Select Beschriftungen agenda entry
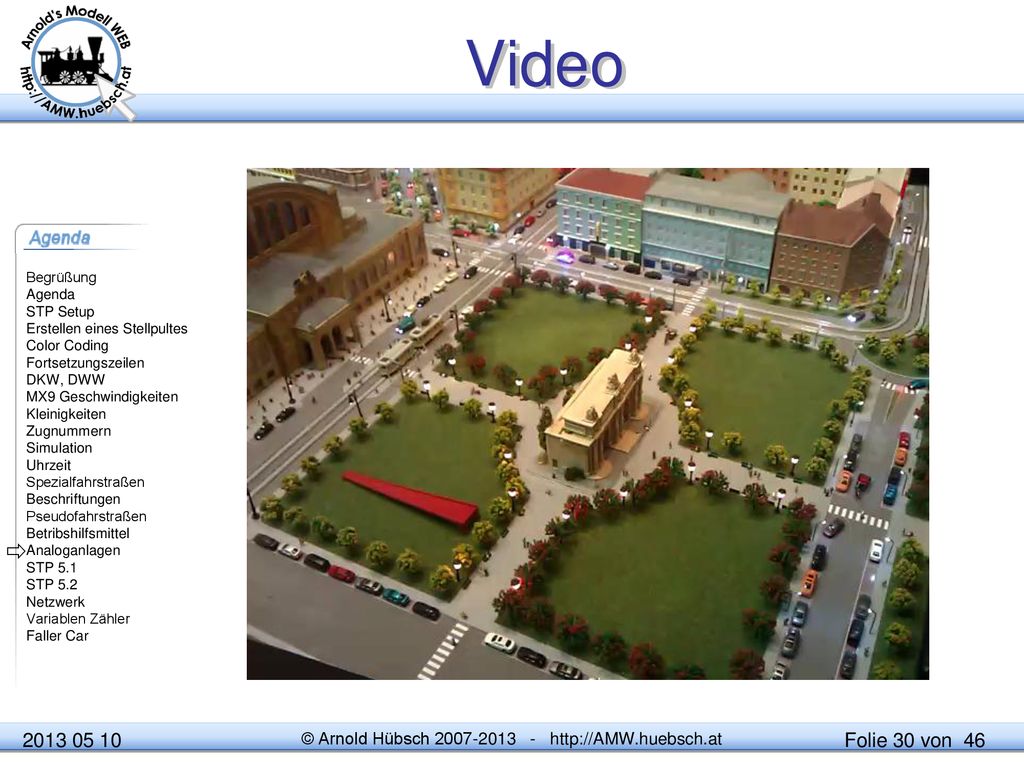Screen dimensions: 1024x768 click(x=73, y=499)
